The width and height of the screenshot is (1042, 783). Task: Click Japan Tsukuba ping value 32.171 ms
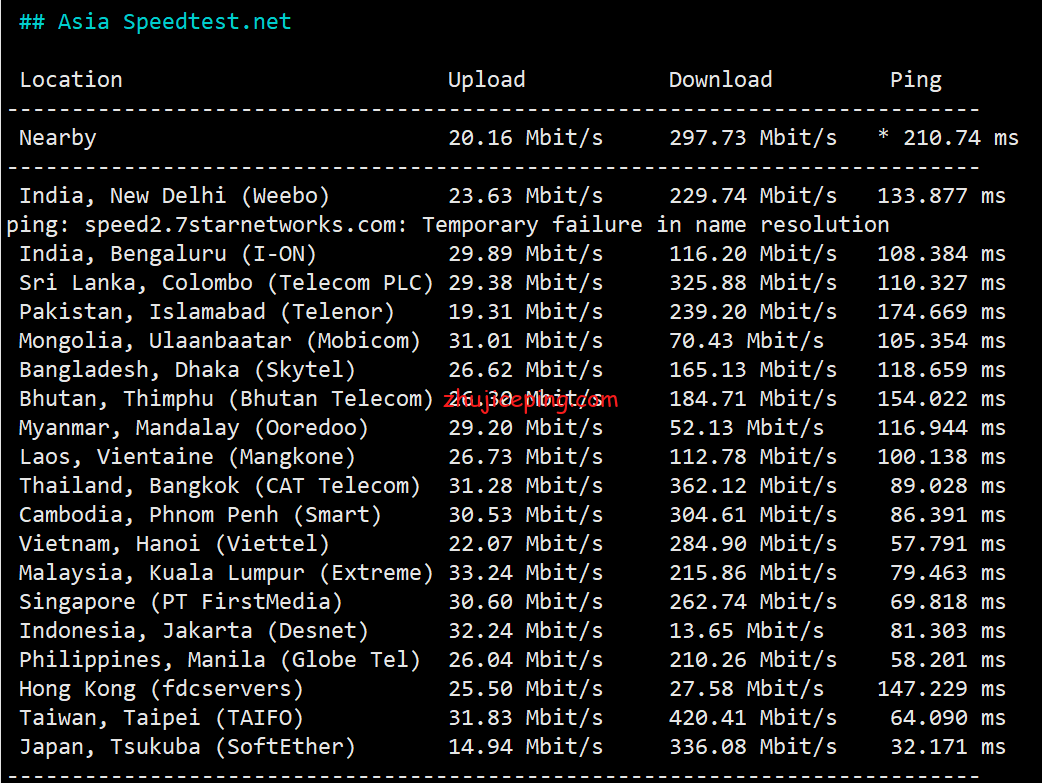[x=948, y=747]
